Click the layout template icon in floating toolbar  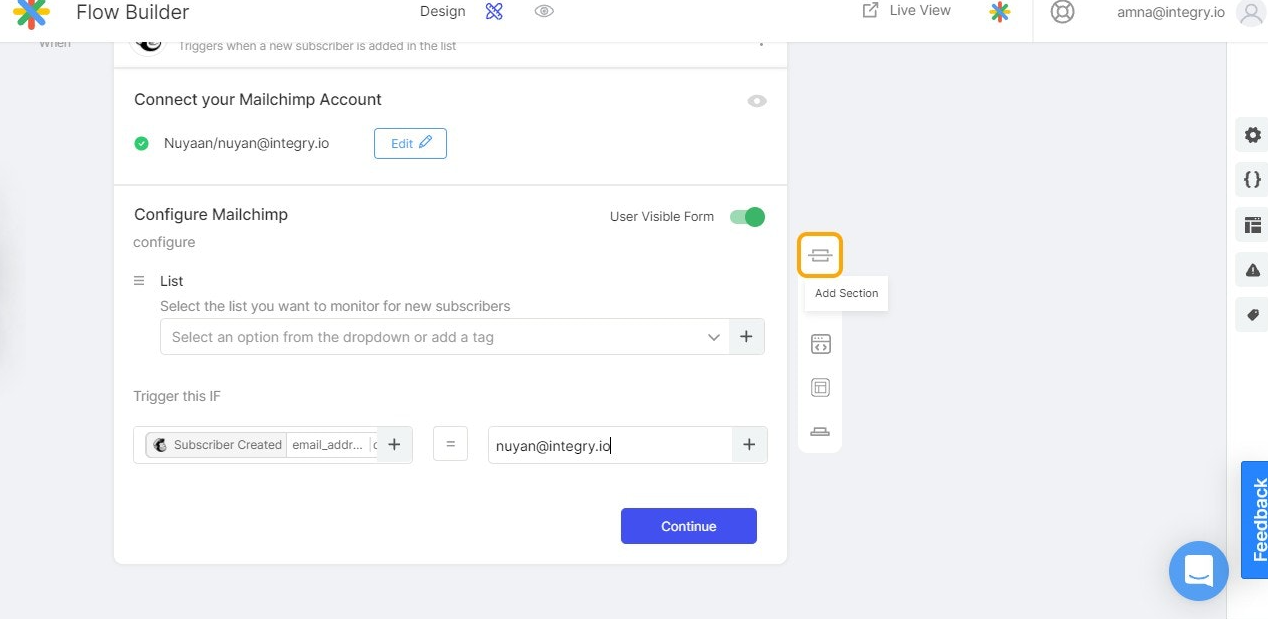pyautogui.click(x=820, y=388)
